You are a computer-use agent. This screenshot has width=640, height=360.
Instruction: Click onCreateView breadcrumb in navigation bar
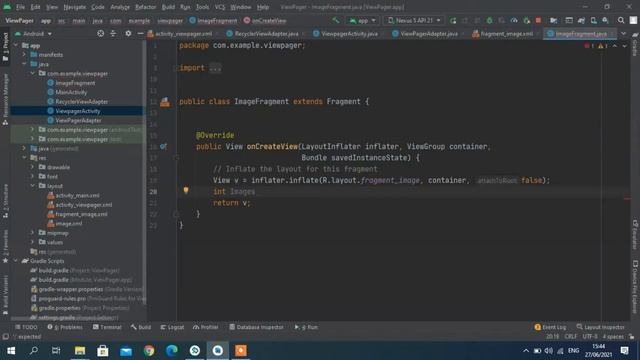pyautogui.click(x=265, y=20)
